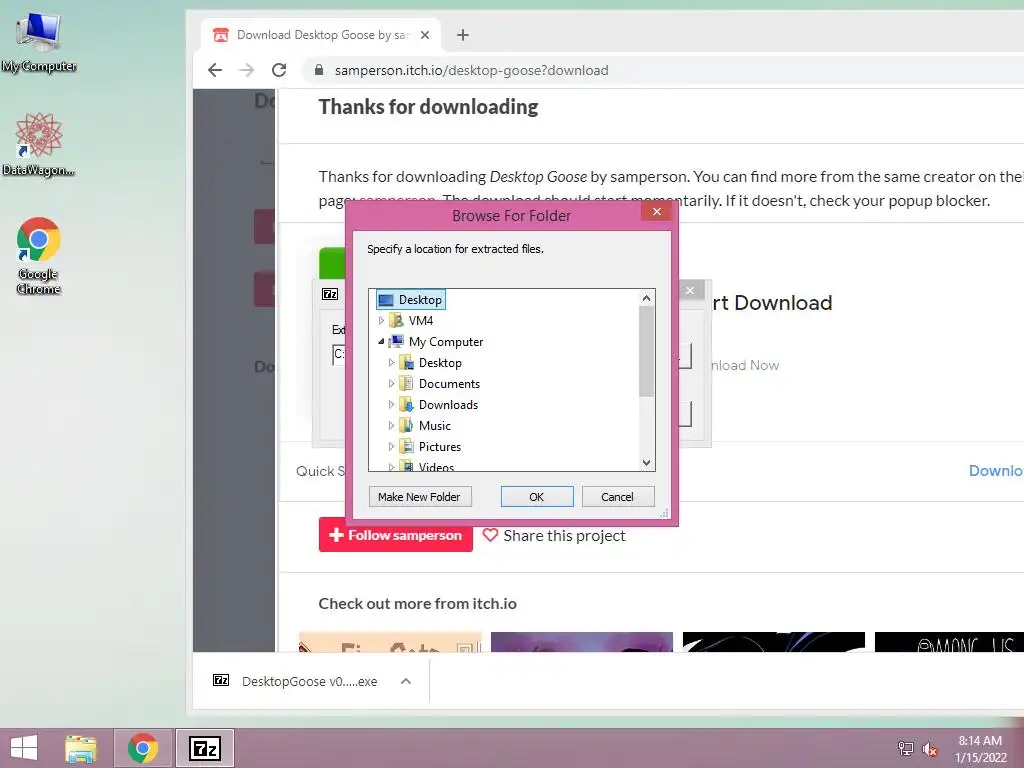Click the network tray icon
1024x768 pixels.
905,749
